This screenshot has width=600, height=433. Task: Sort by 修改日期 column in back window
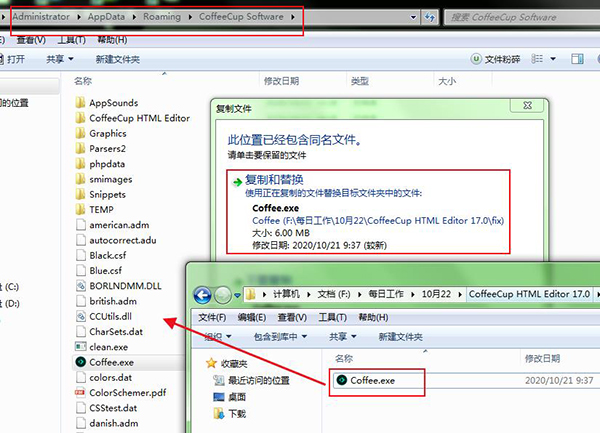pos(281,81)
